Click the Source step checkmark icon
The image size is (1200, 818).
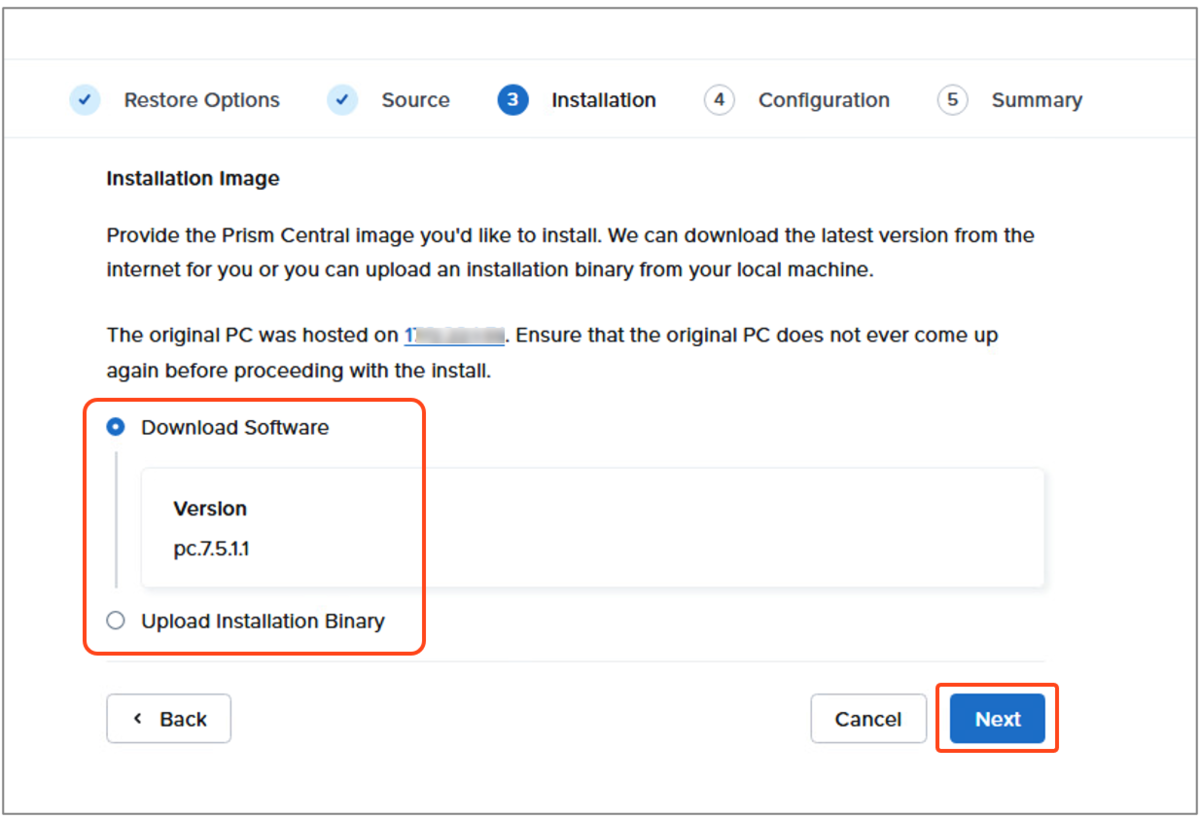343,100
